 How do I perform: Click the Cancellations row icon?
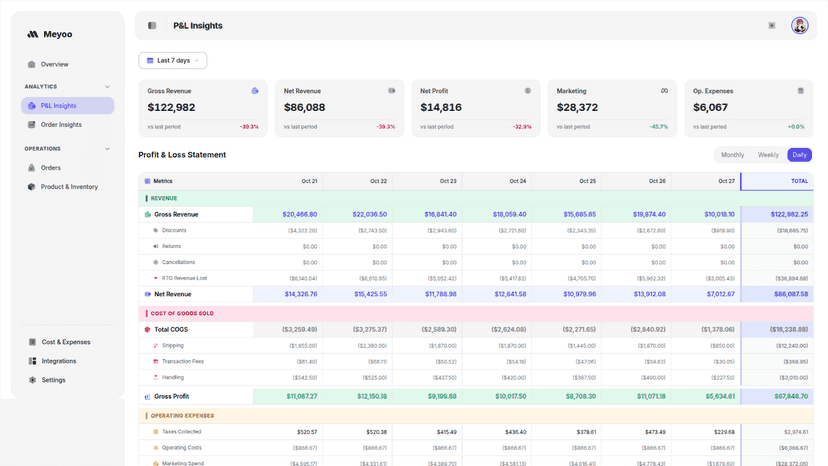click(x=156, y=262)
